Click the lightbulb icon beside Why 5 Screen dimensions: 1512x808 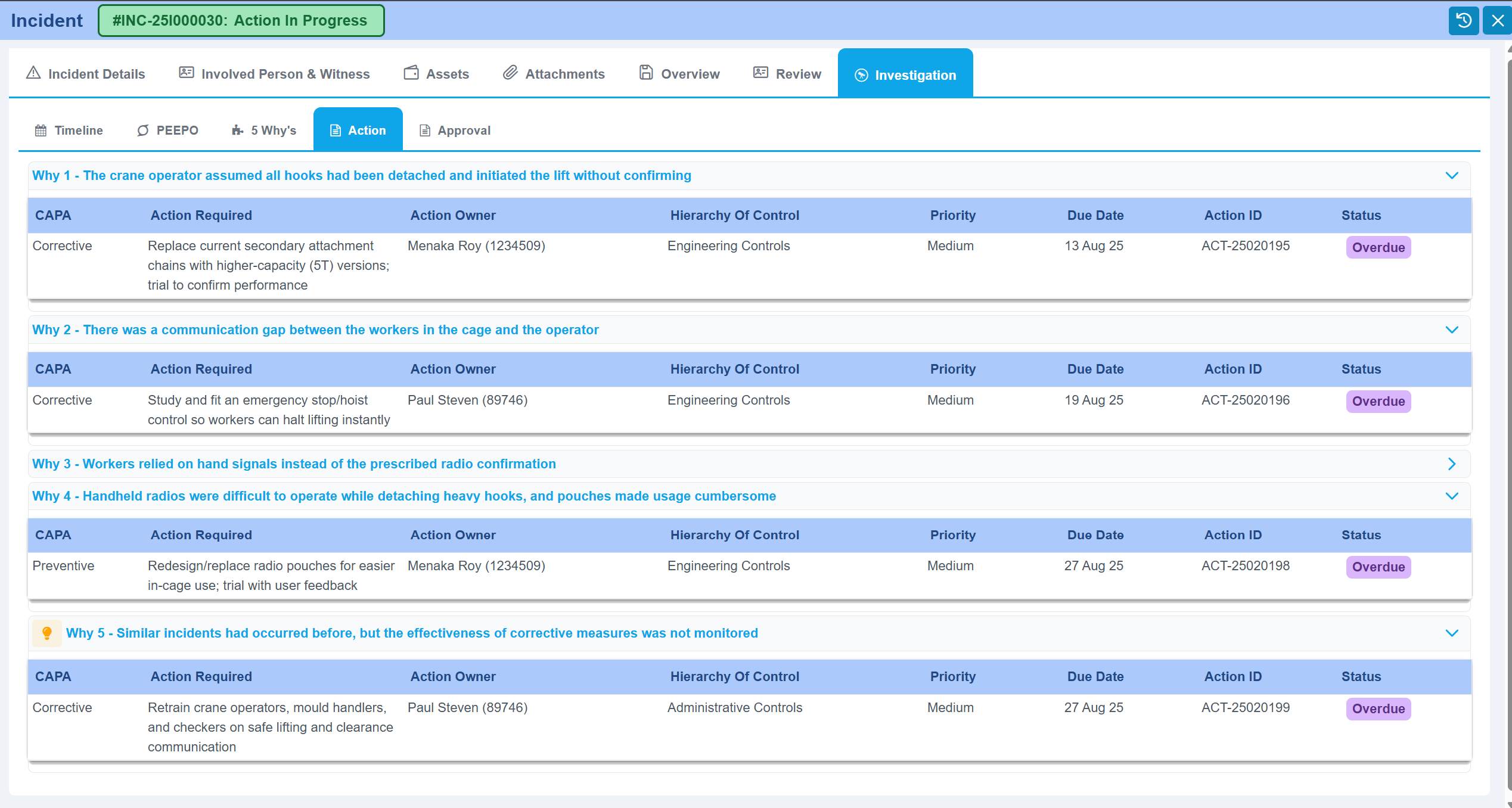[x=46, y=633]
